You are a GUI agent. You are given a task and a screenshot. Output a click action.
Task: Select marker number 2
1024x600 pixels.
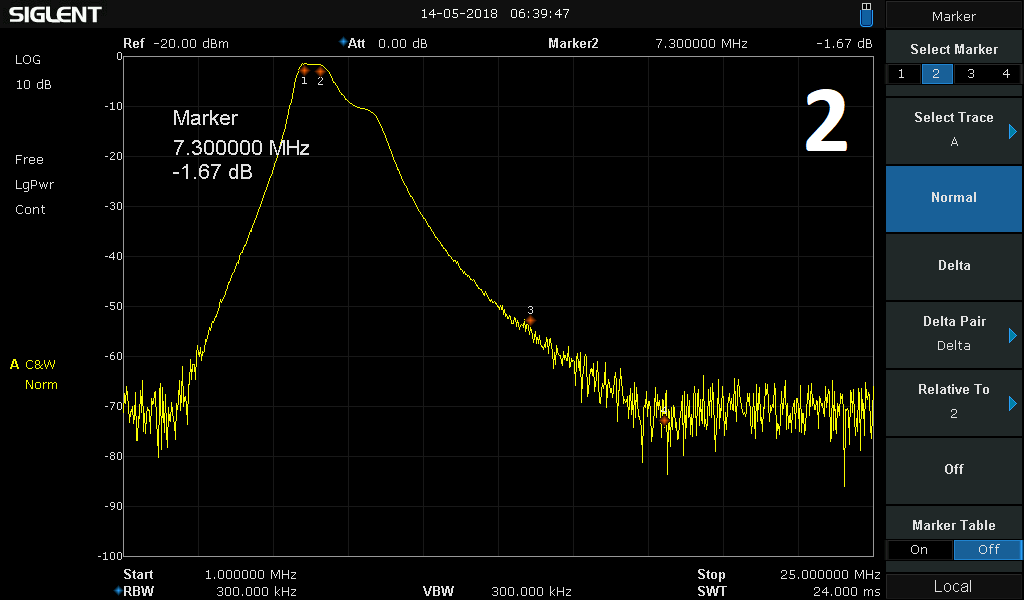click(x=936, y=74)
